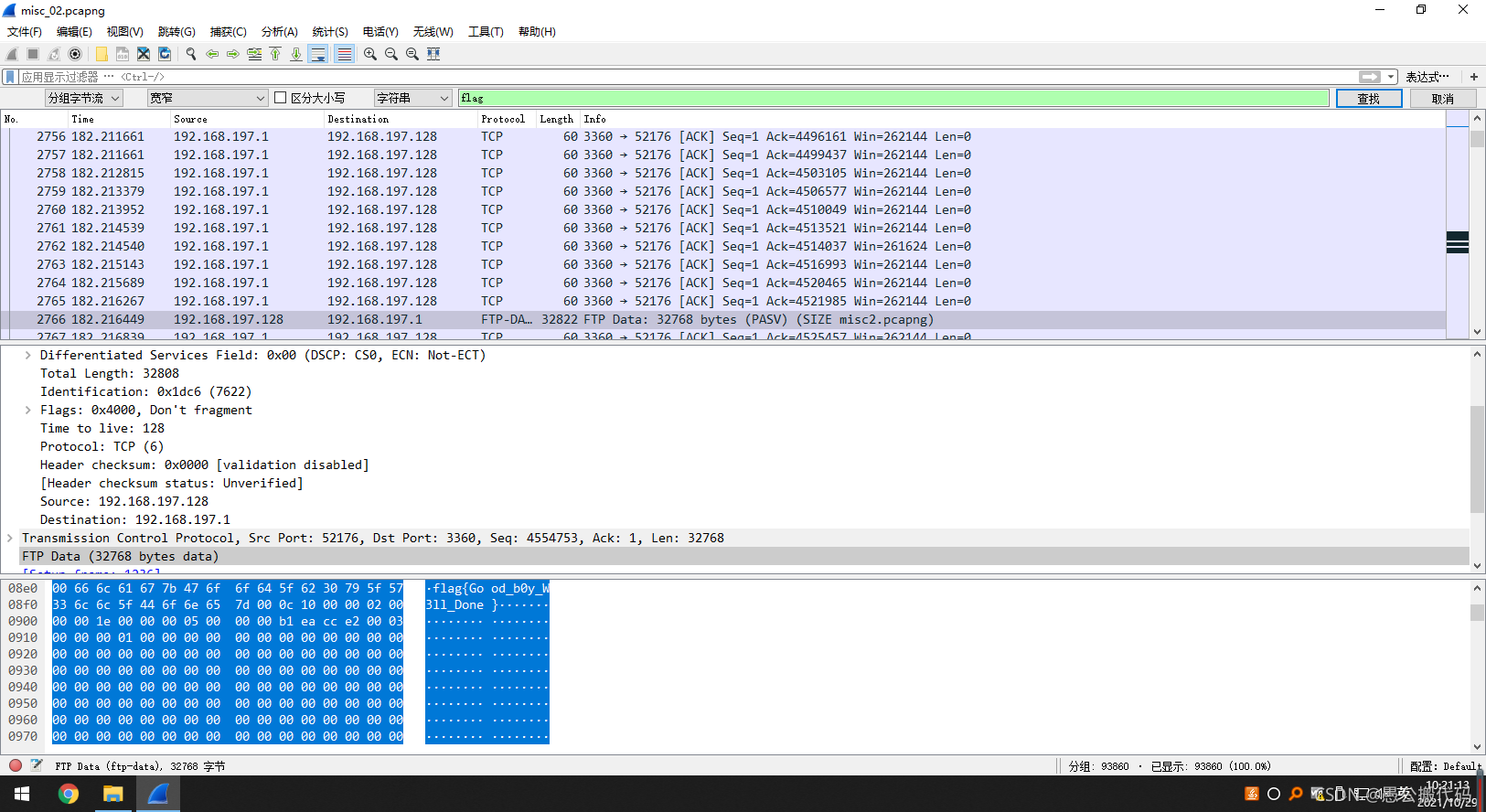
Task: Select packet 2766 FTP-DATA row
Action: pyautogui.click(x=722, y=319)
